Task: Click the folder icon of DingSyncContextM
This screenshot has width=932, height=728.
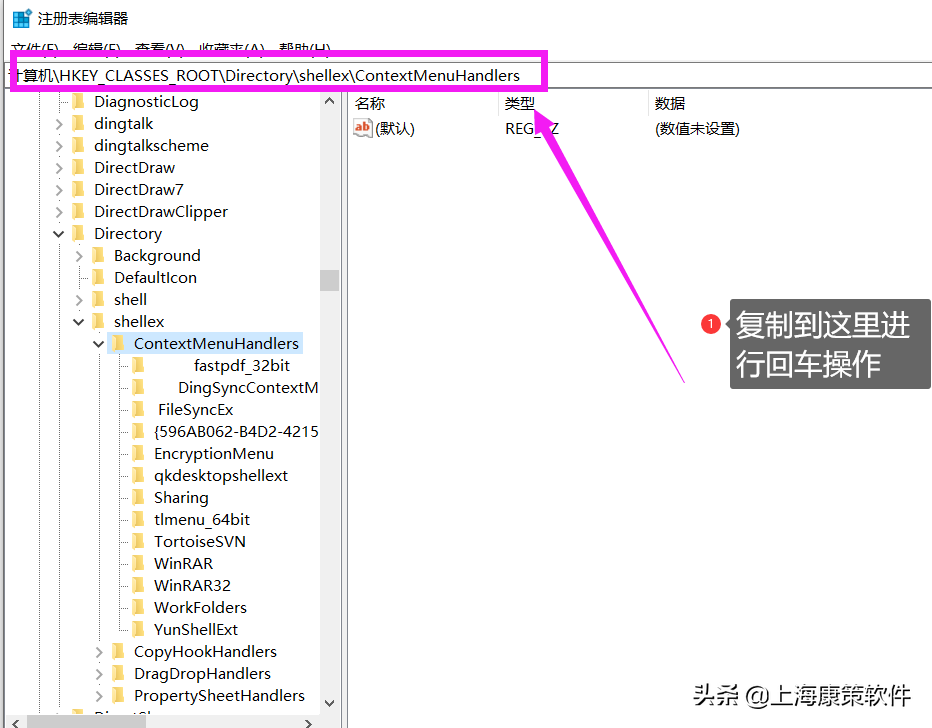Action: [138, 387]
